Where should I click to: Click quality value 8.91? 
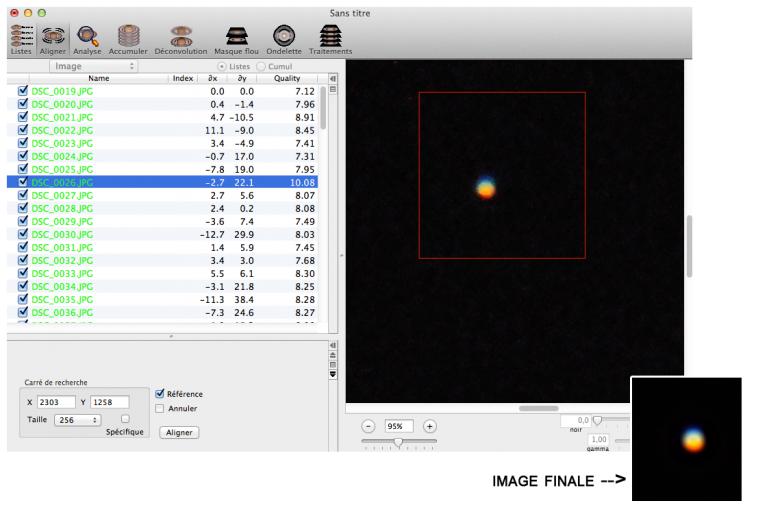click(x=305, y=117)
